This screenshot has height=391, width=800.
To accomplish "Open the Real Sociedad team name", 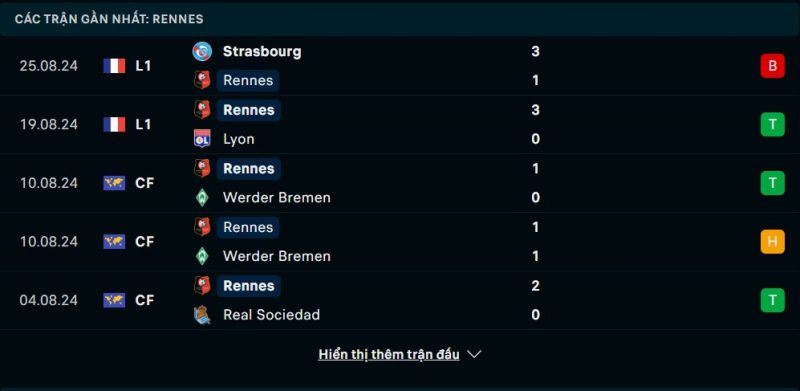I will (271, 315).
